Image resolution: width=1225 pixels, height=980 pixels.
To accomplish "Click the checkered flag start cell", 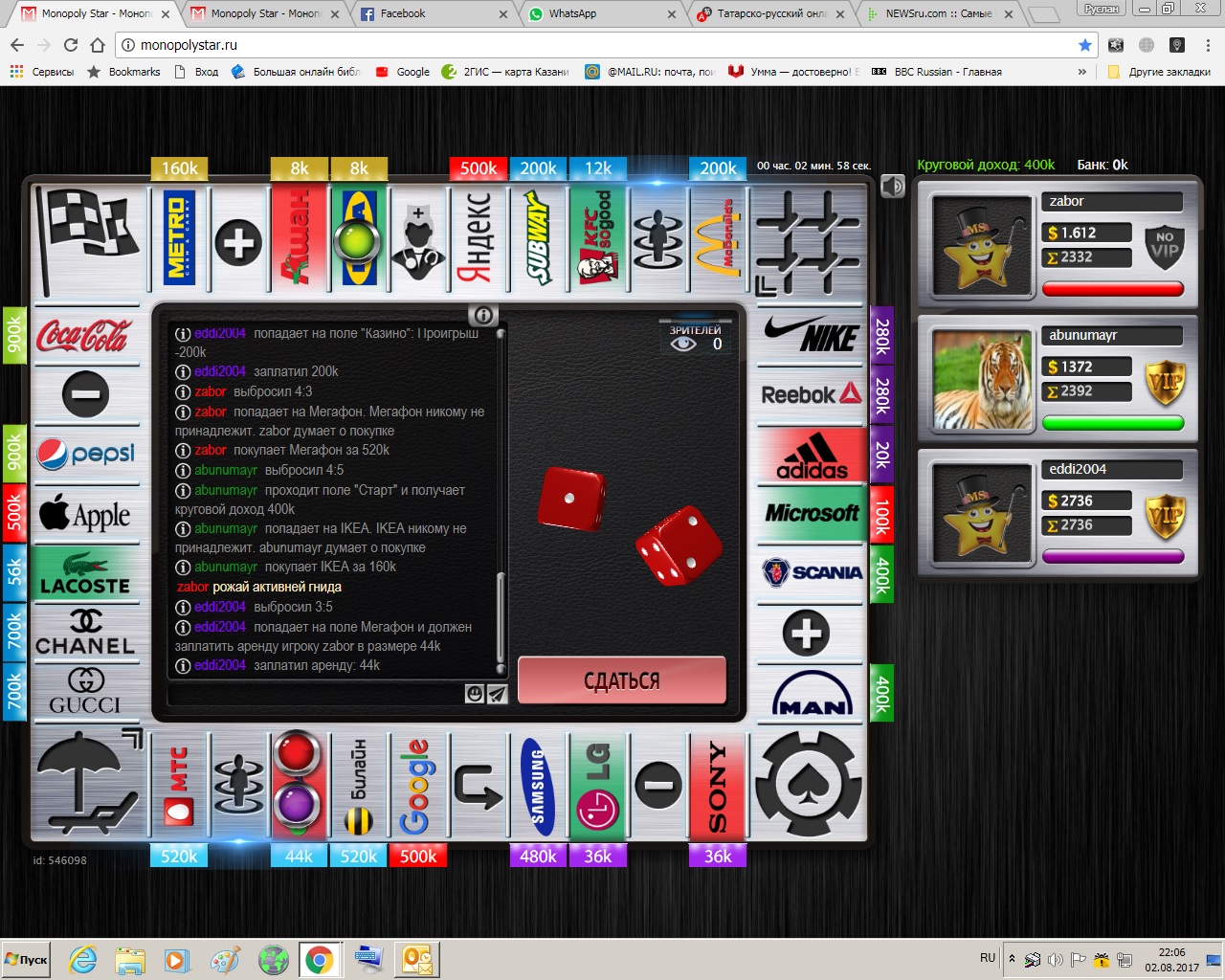I will point(88,239).
